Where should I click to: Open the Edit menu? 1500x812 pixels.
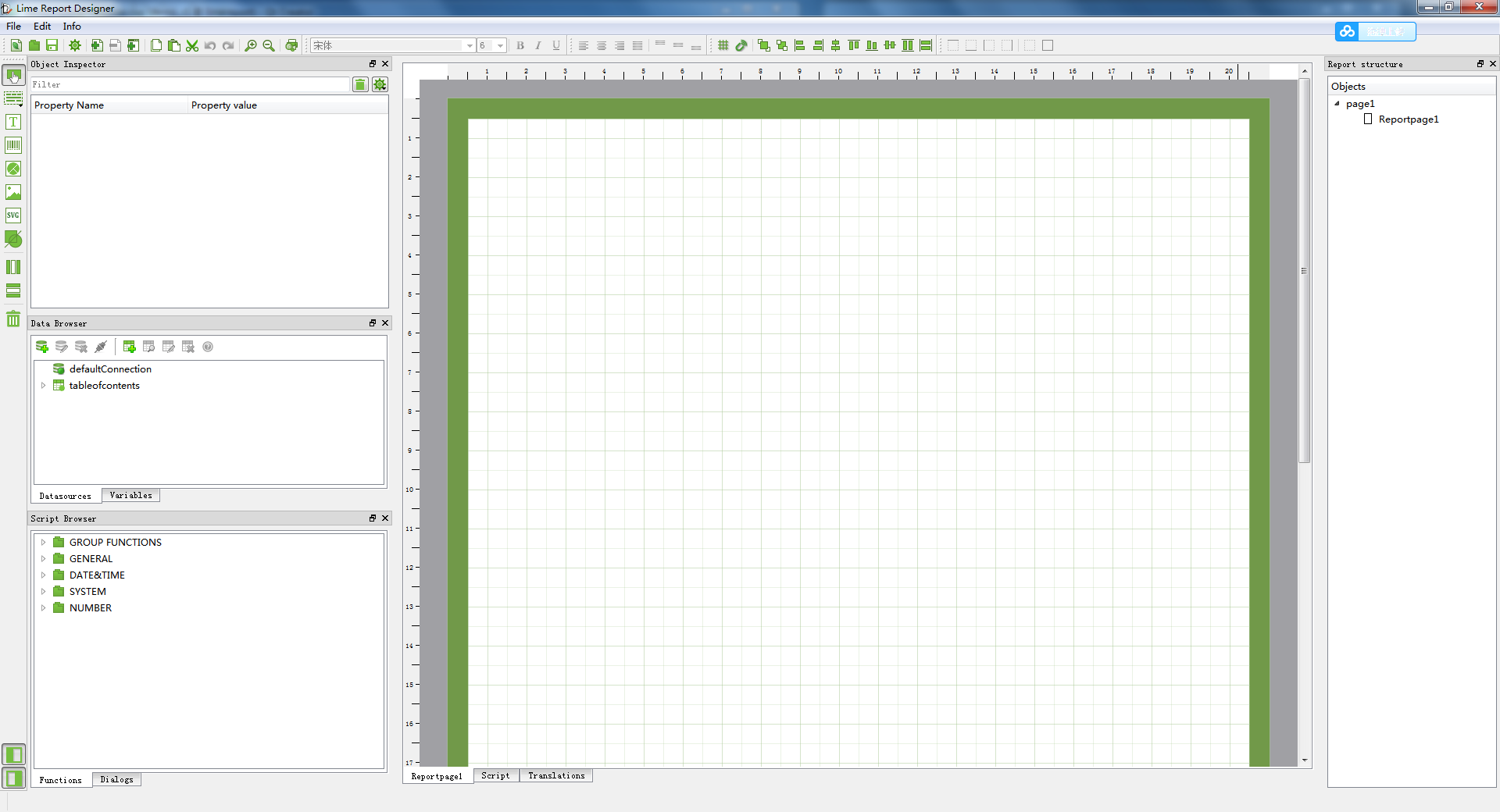tap(42, 26)
